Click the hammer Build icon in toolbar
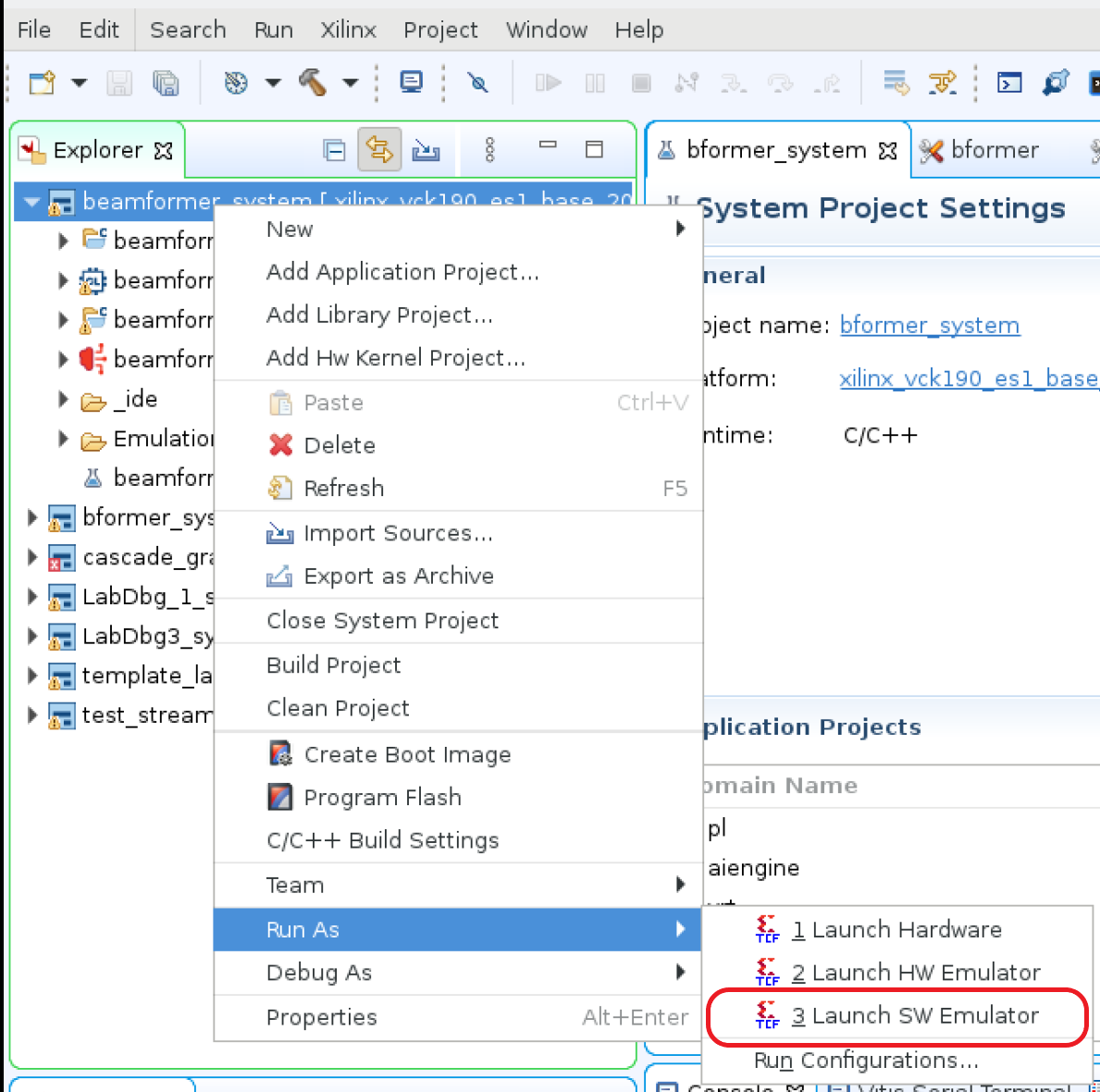 pyautogui.click(x=313, y=83)
